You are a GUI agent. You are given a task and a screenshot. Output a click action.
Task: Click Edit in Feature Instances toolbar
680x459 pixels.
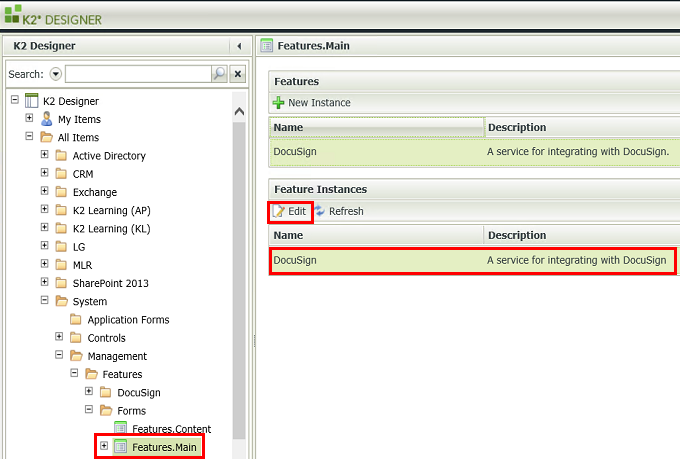(290, 212)
